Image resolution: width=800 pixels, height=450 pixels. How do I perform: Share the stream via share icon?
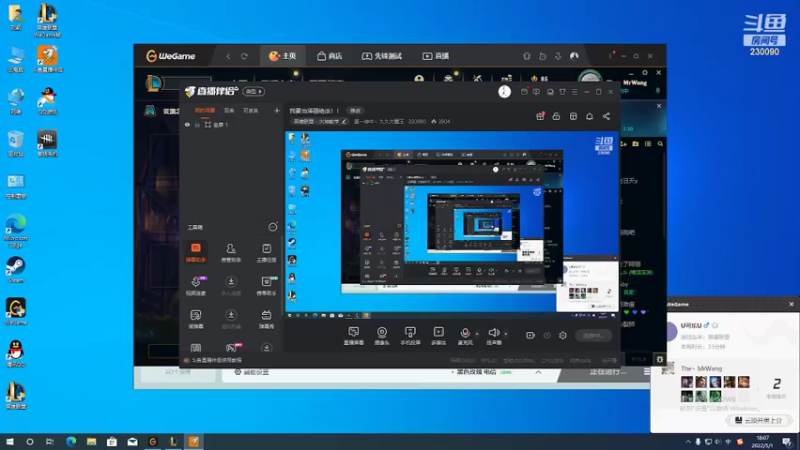point(606,116)
